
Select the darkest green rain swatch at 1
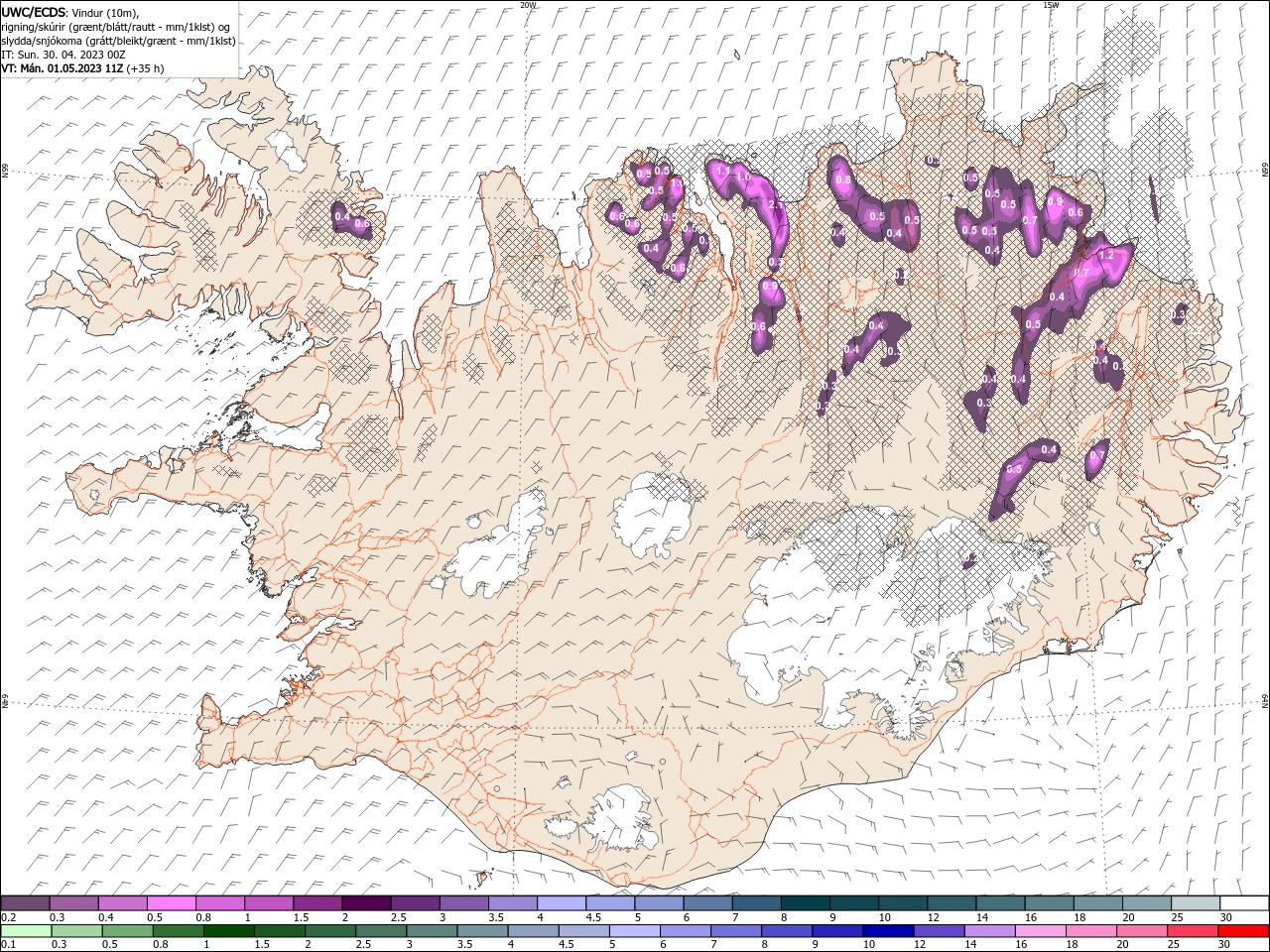click(229, 931)
